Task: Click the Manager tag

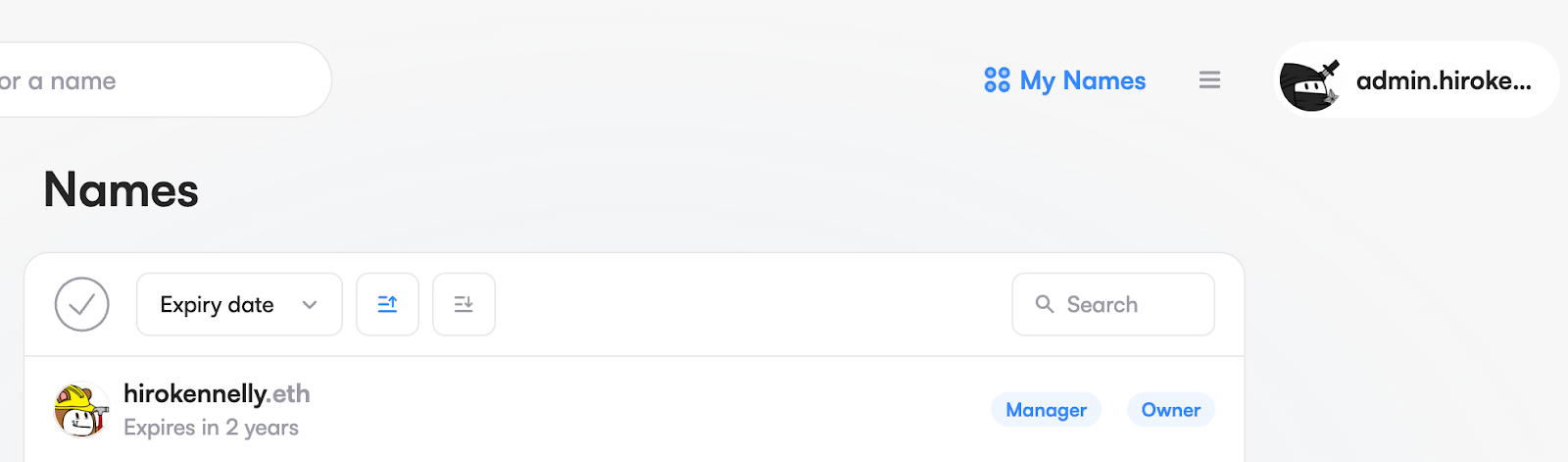Action: click(1046, 410)
